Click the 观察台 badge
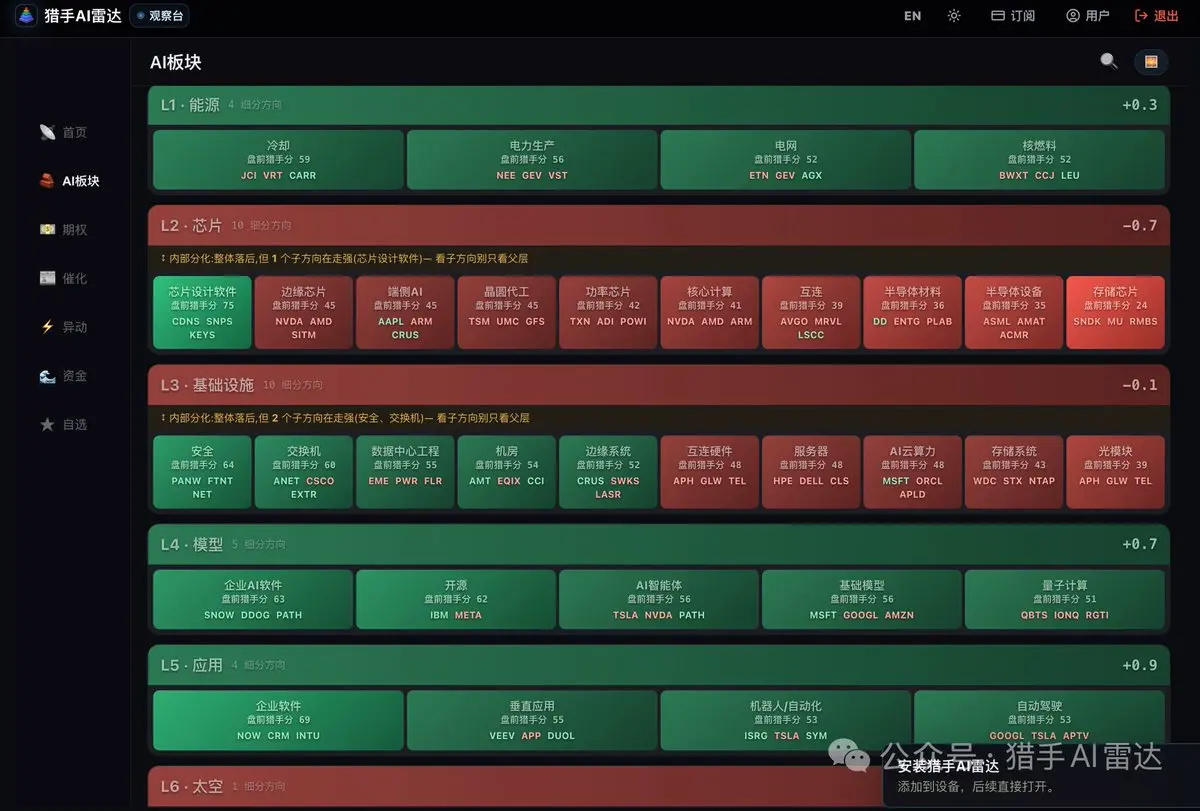 160,16
